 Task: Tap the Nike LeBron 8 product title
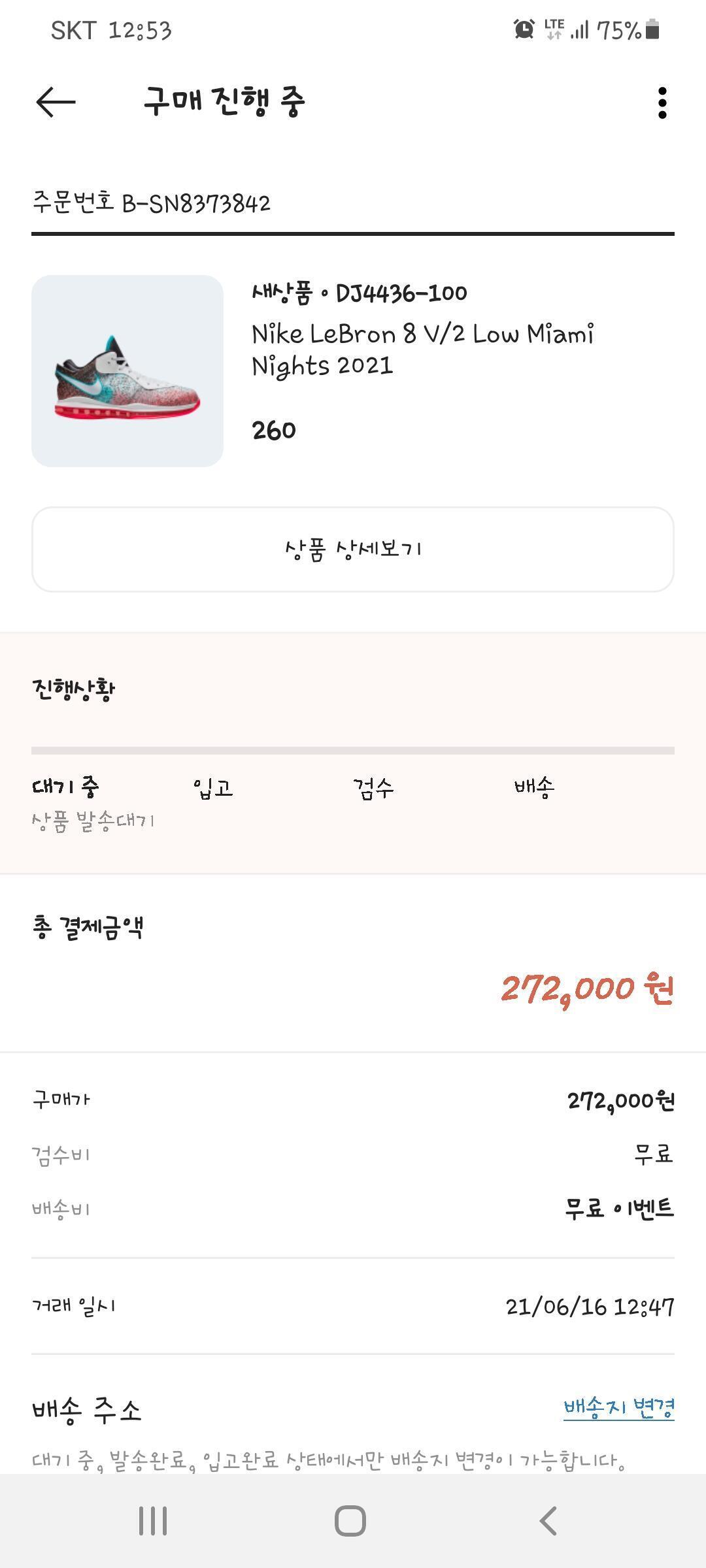423,350
